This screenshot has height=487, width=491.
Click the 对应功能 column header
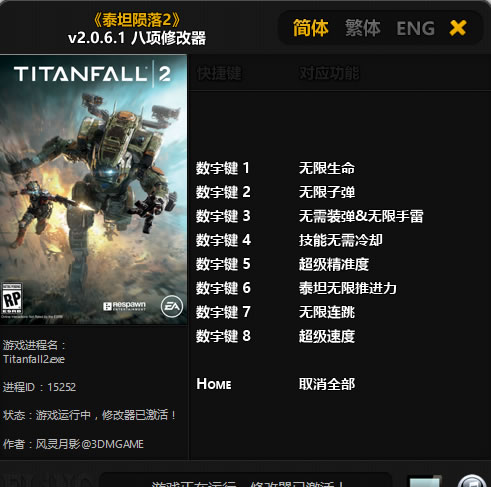click(x=329, y=73)
